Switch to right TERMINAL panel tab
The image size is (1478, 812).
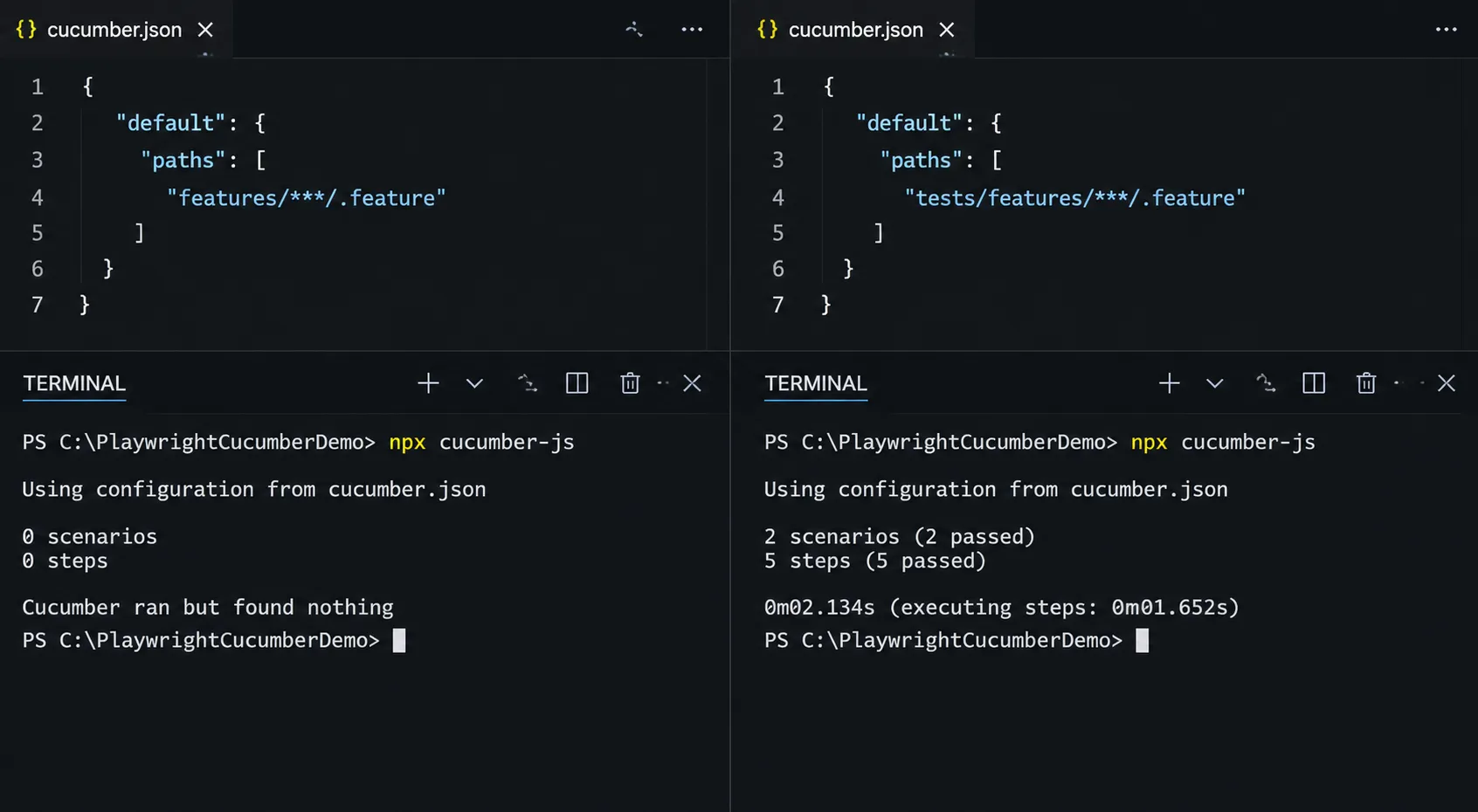[816, 383]
